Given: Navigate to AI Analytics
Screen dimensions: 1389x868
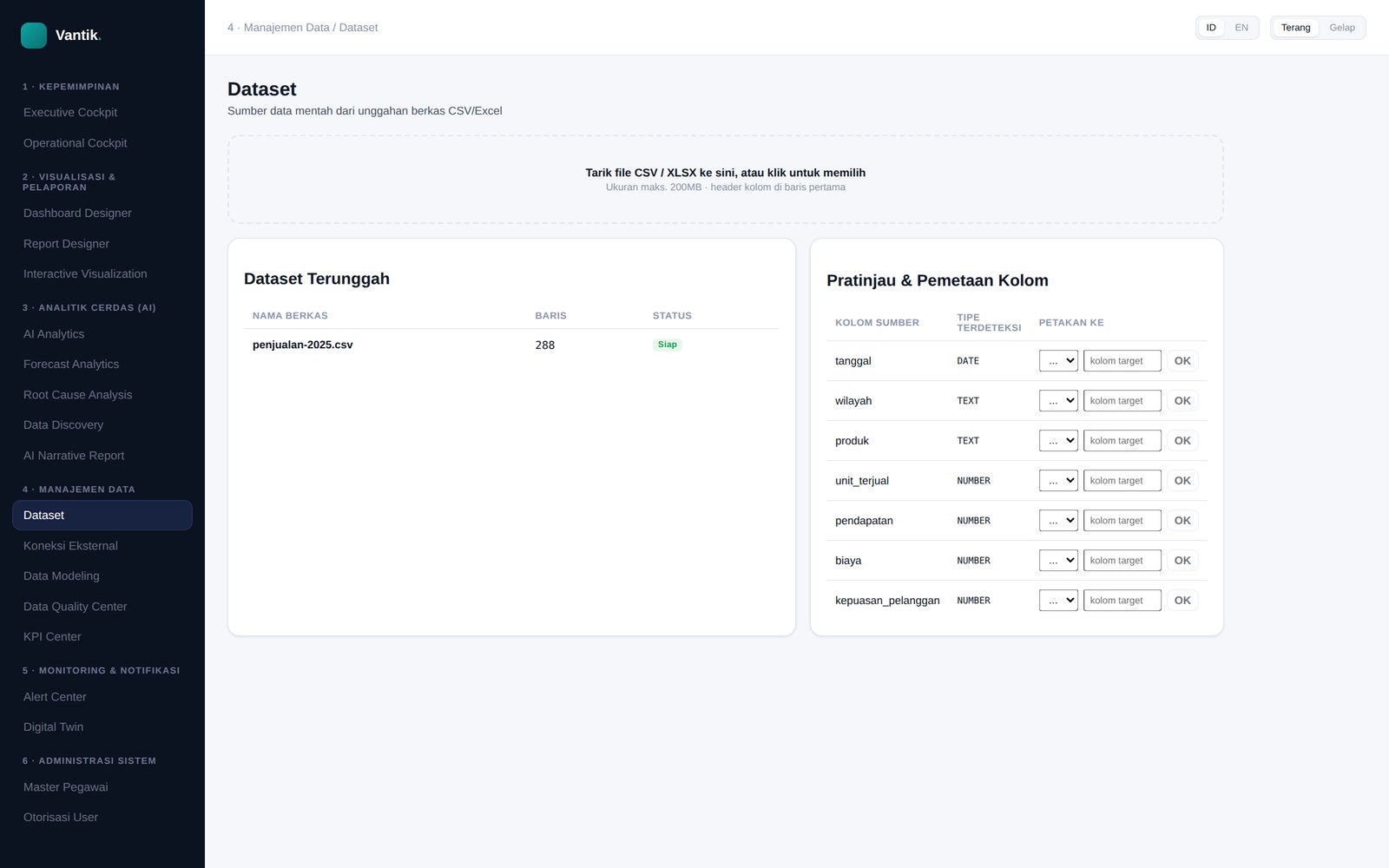Looking at the screenshot, I should [102, 334].
